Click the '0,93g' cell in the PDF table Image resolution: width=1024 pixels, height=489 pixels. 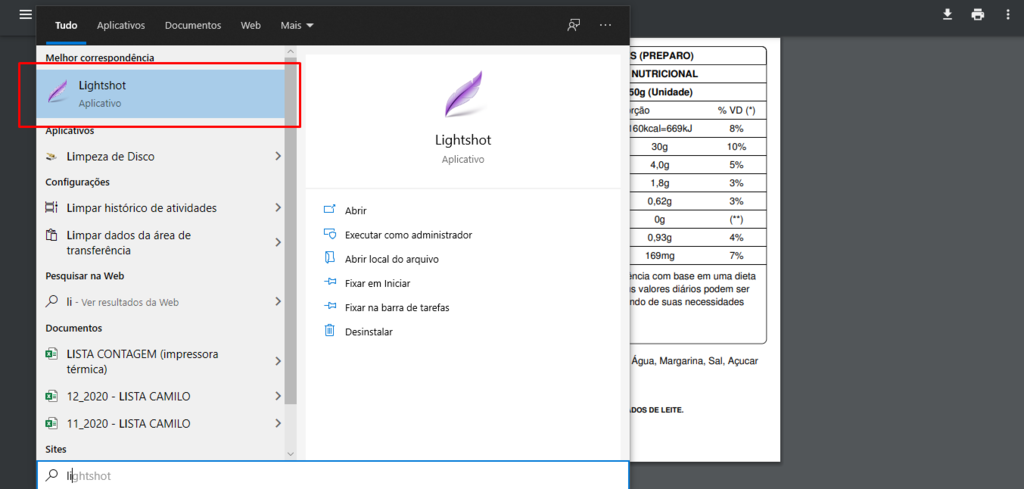pyautogui.click(x=658, y=237)
